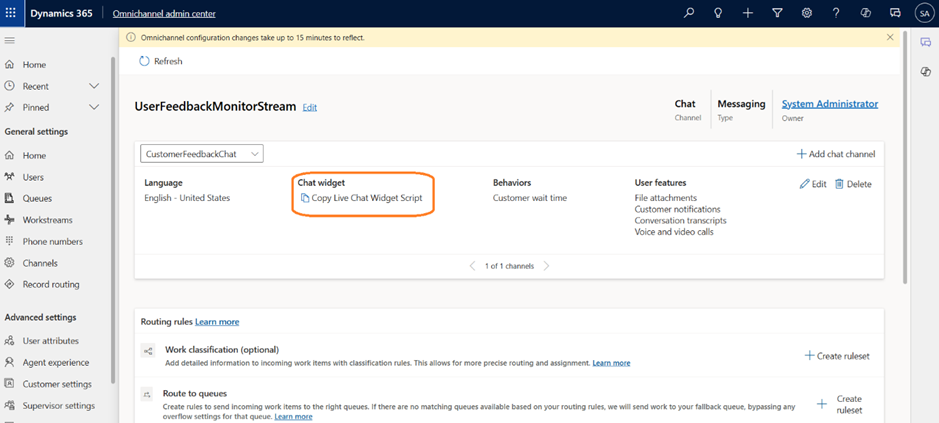This screenshot has width=939, height=423.
Task: Open the System Administrator owner link
Action: tap(829, 104)
